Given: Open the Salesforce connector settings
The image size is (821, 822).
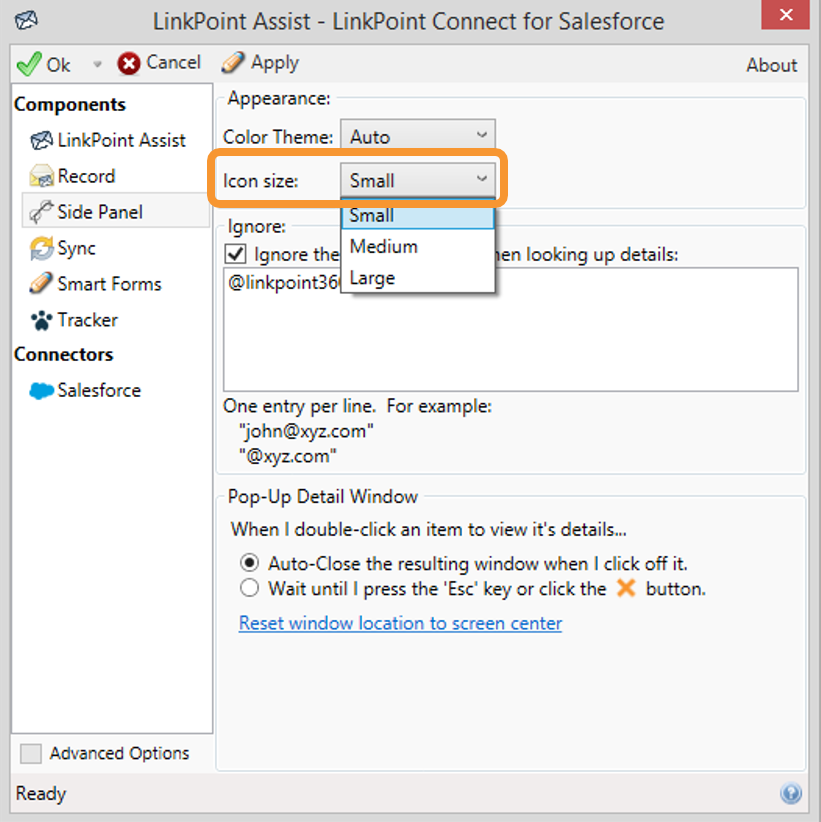Looking at the screenshot, I should pos(99,391).
